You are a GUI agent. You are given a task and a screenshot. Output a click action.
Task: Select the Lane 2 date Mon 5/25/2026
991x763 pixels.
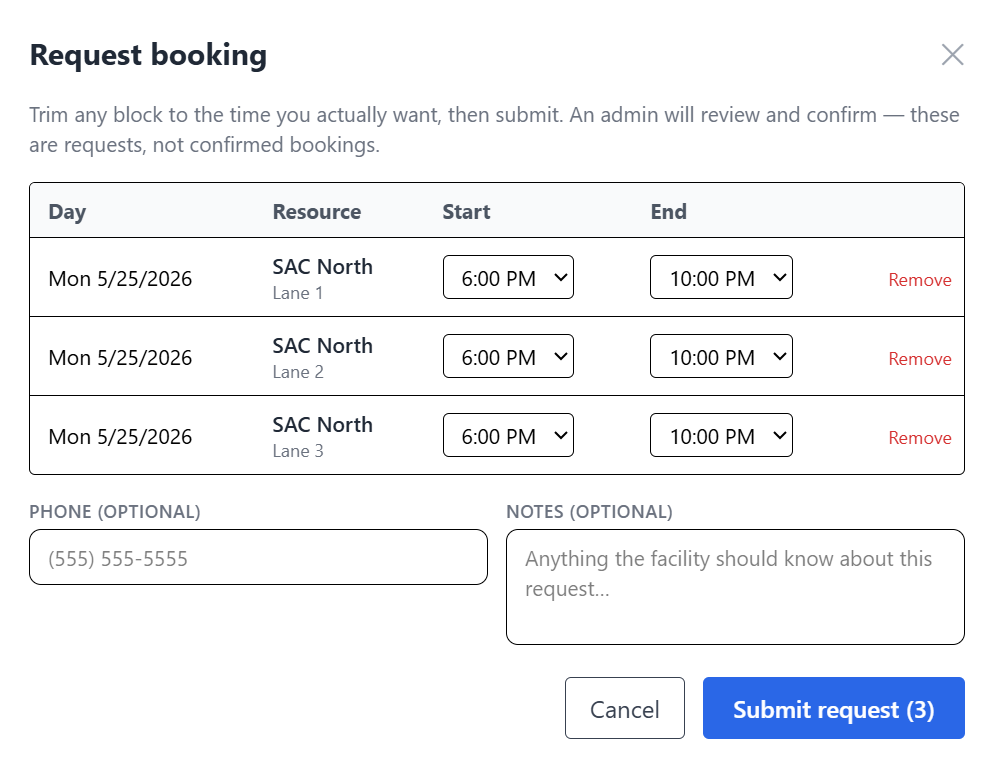click(120, 358)
